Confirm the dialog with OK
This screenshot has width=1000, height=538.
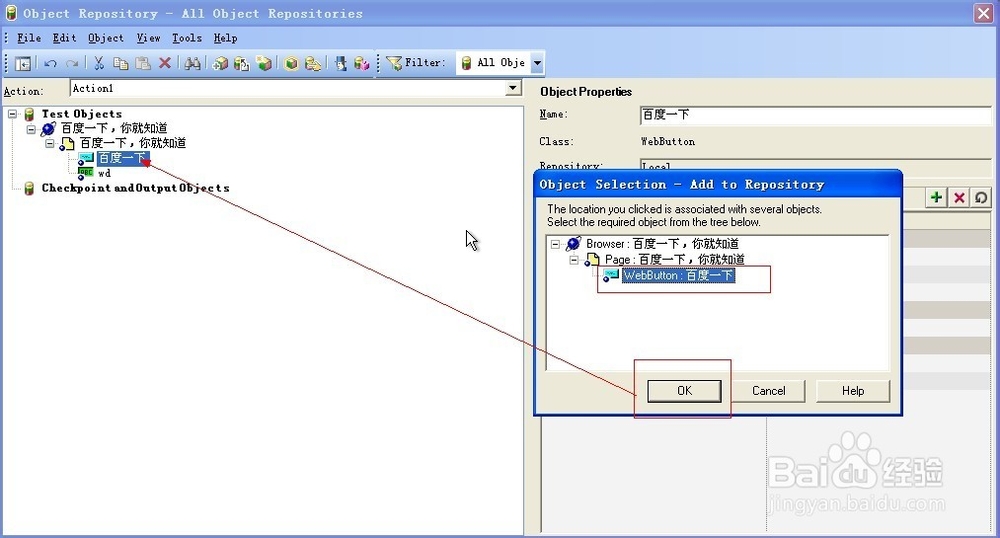click(684, 391)
